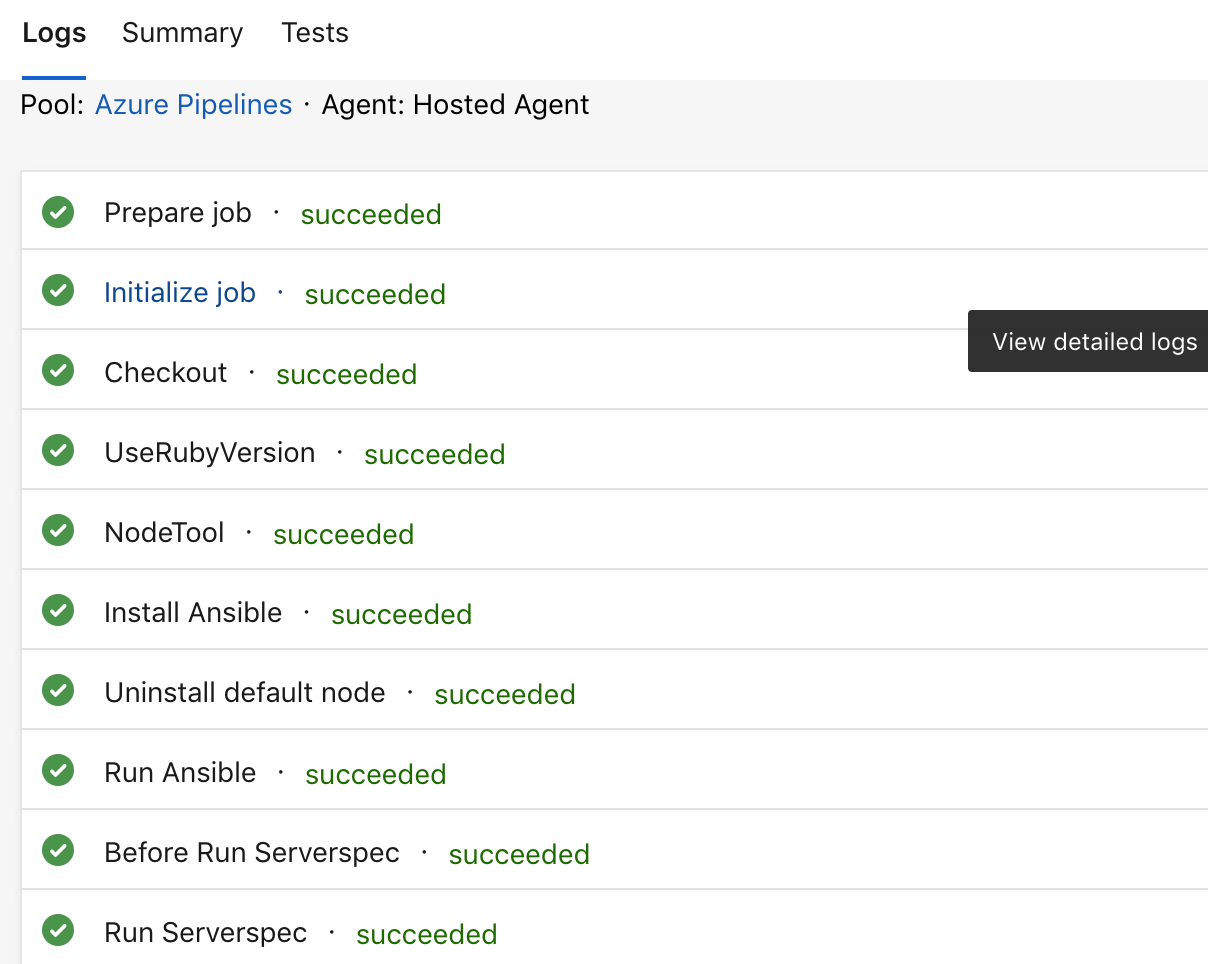
Task: Select the Run Ansible step row
Action: point(180,772)
